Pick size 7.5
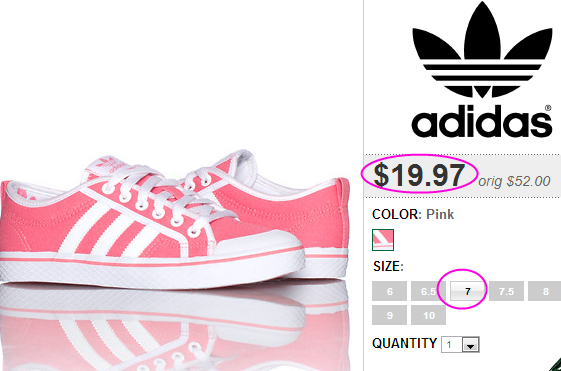The image size is (561, 371). tap(506, 291)
